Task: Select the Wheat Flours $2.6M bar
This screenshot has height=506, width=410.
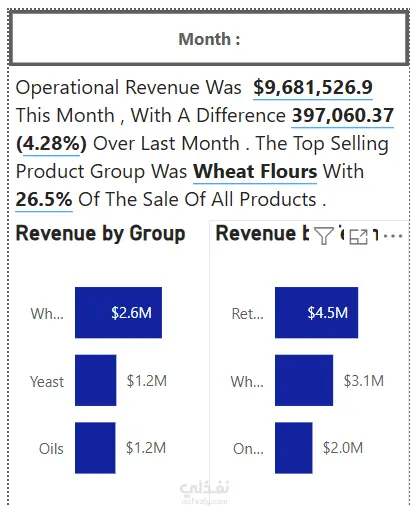Action: point(118,313)
